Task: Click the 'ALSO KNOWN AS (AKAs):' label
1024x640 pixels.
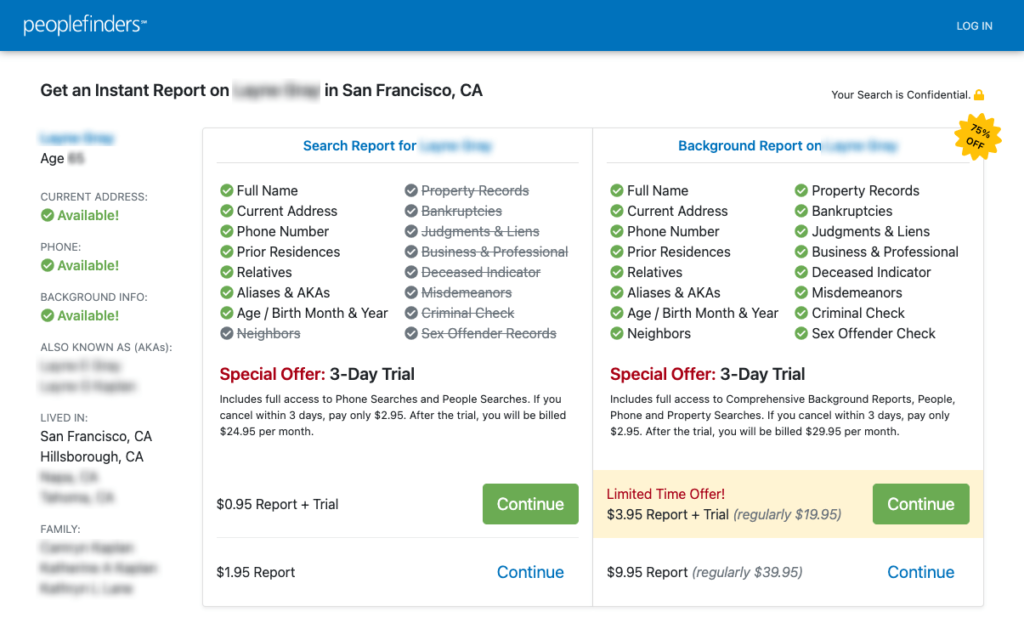Action: coord(106,347)
